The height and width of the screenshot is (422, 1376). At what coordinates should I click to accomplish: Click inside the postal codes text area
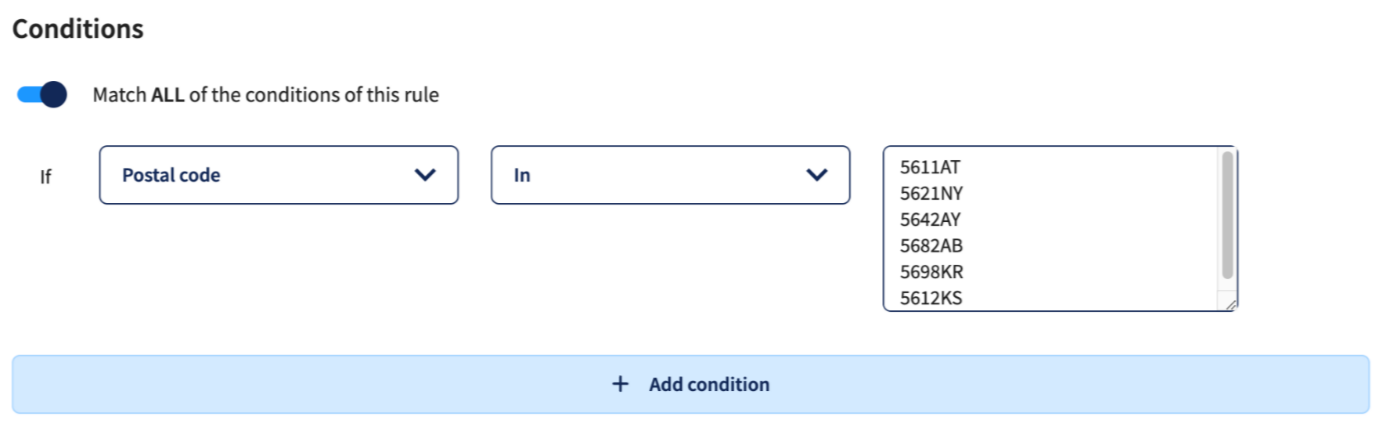click(1061, 229)
